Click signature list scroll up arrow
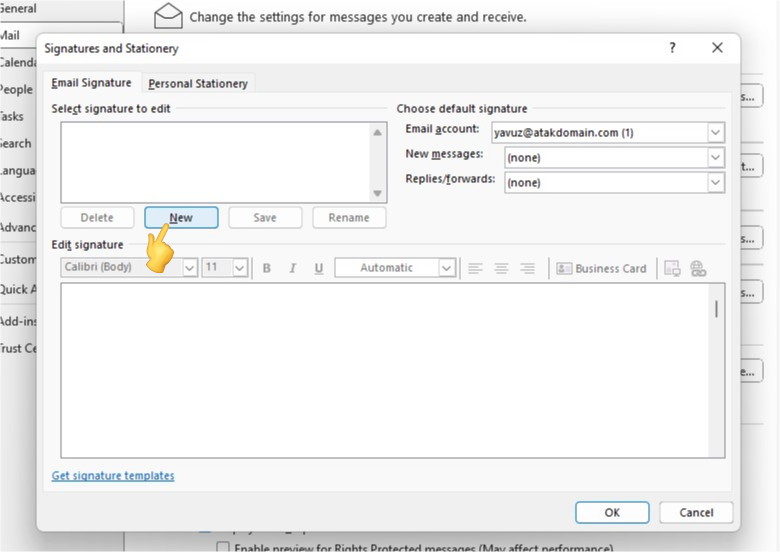Screen dimensions: 780x552 tap(378, 132)
